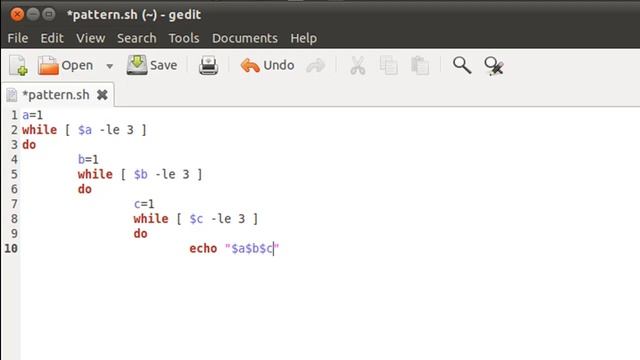Image resolution: width=640 pixels, height=360 pixels.
Task: Click the Open label in the toolbar
Action: (x=77, y=65)
